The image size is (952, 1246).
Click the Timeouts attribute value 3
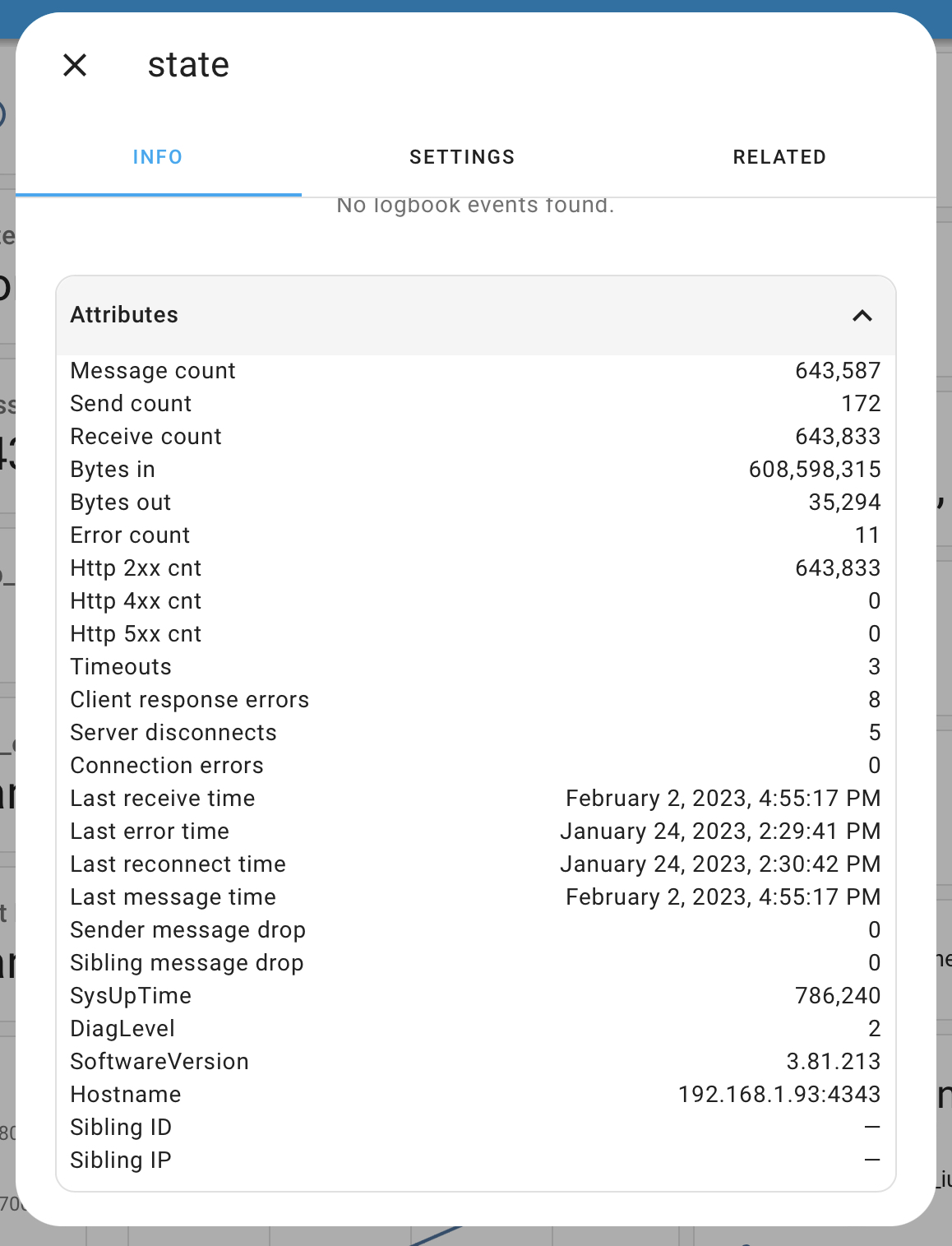coord(874,667)
